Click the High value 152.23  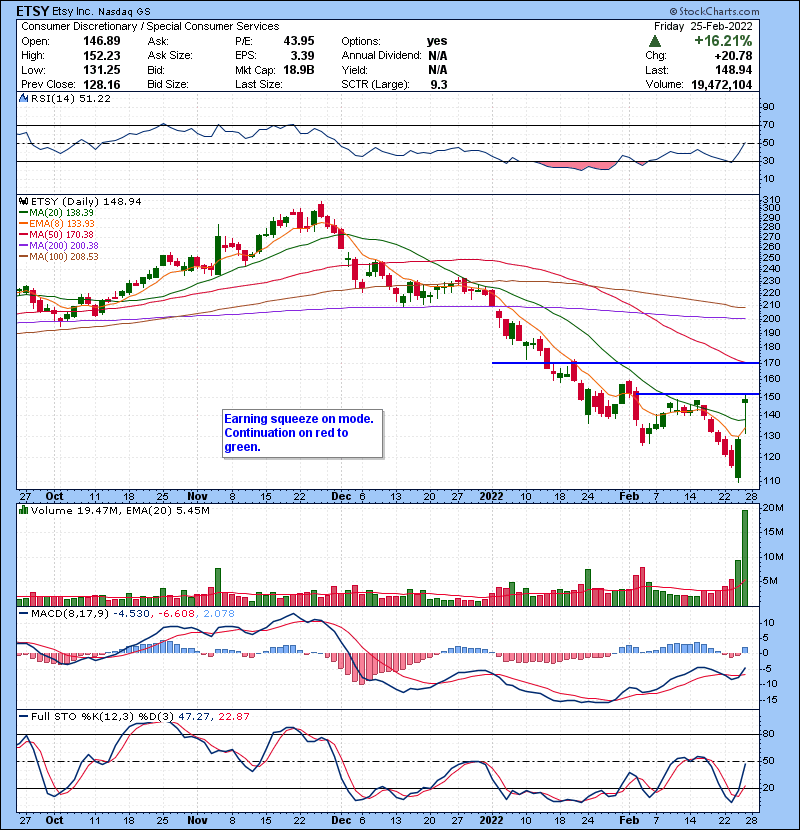pos(102,56)
